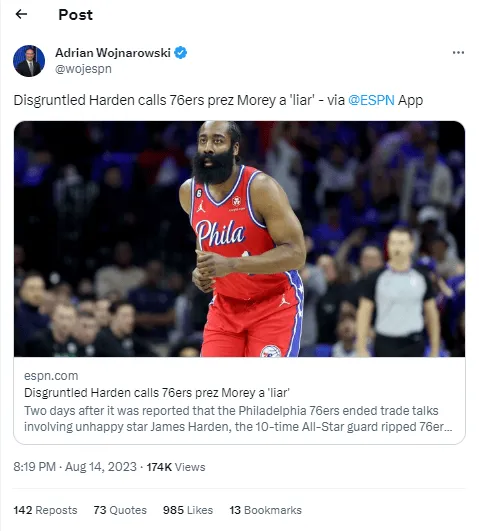Click the blue verified checkmark badge
Screen dimensions: 479x531
click(x=181, y=53)
